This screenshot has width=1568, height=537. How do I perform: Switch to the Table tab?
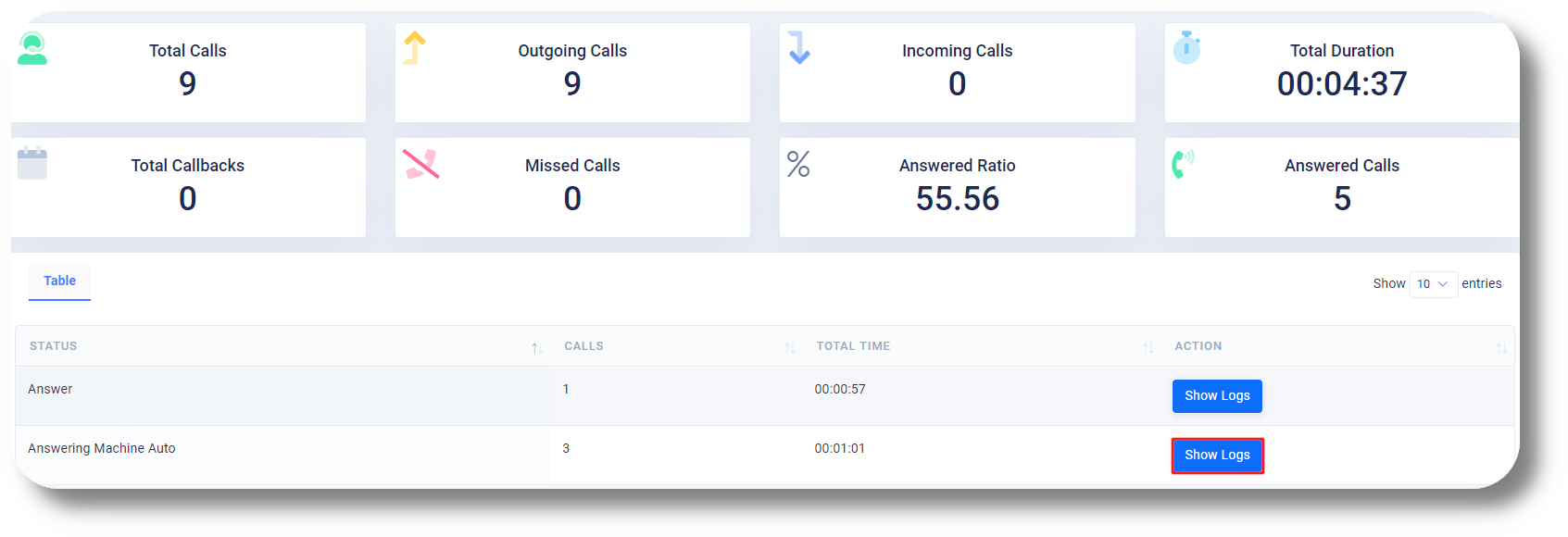(x=59, y=281)
